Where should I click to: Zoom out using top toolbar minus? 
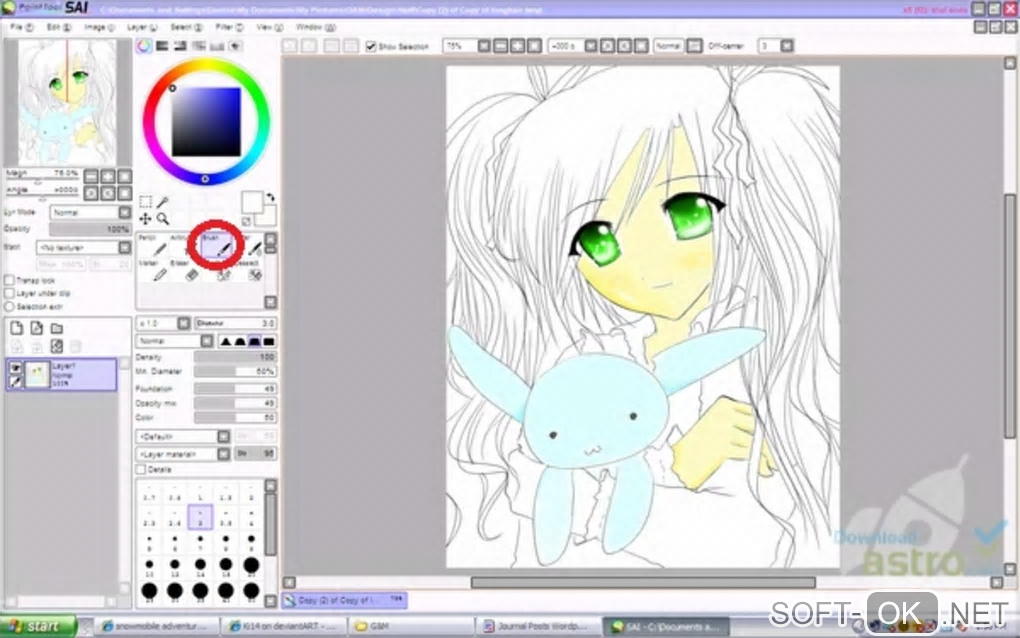tap(501, 46)
